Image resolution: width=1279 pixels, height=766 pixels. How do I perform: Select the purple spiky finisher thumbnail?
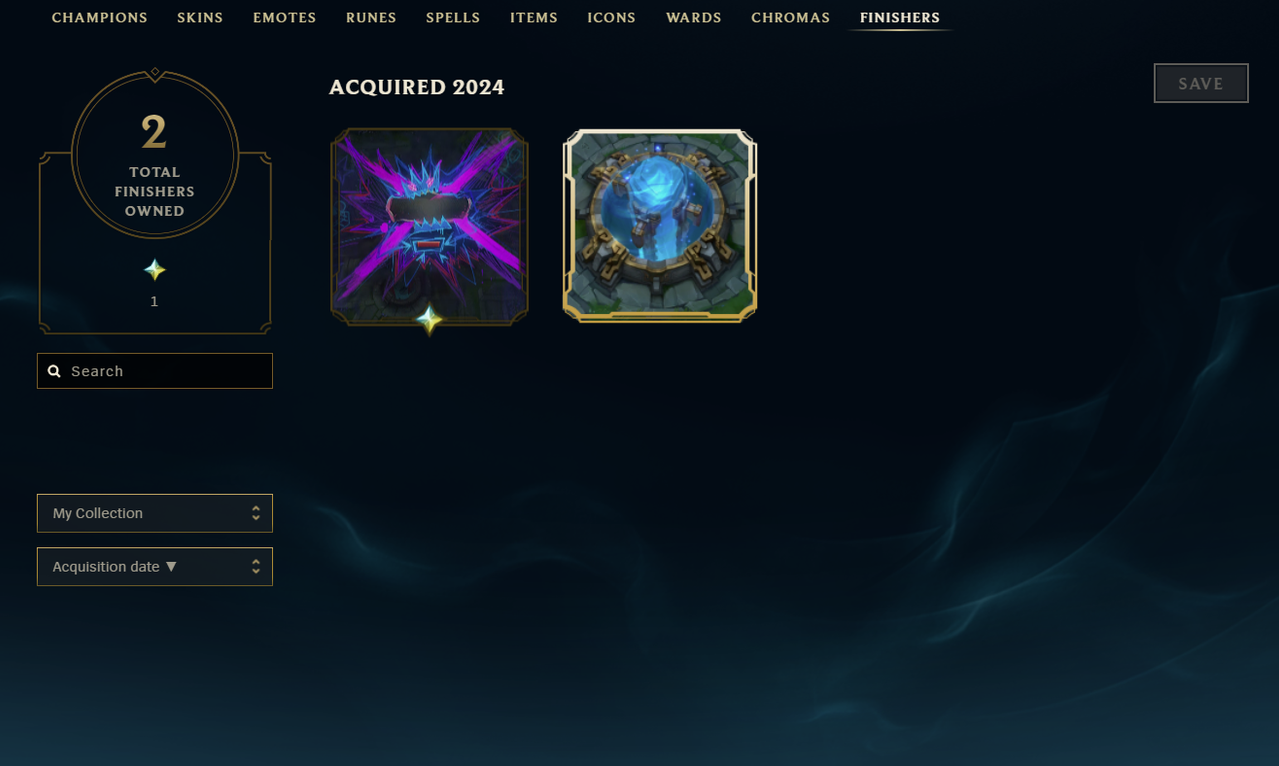point(429,226)
